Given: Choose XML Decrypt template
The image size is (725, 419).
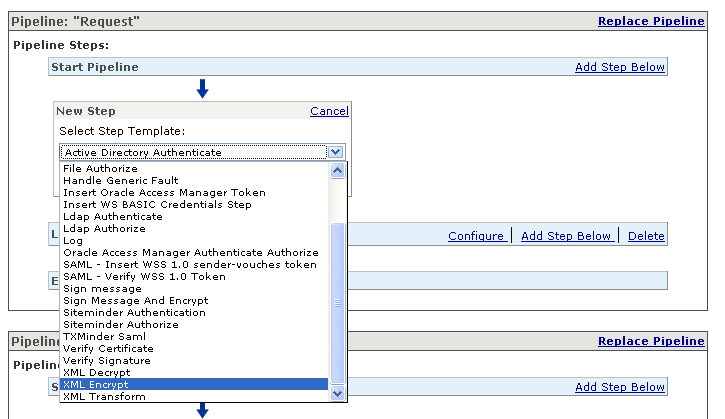Looking at the screenshot, I should coord(194,373).
